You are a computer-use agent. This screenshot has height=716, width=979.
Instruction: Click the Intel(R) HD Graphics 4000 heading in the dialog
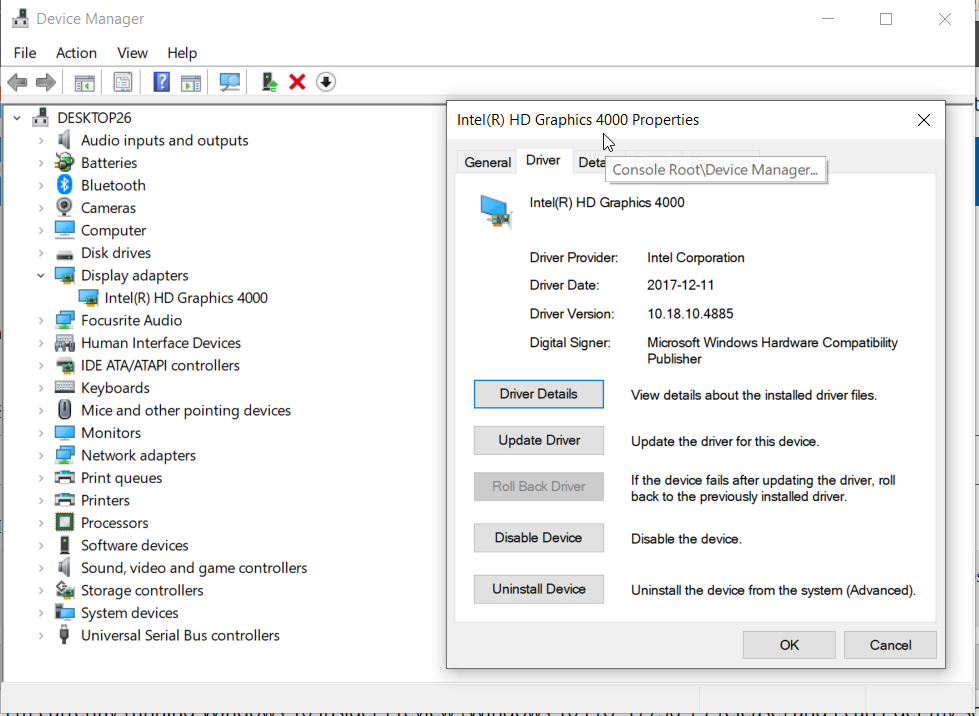point(607,202)
